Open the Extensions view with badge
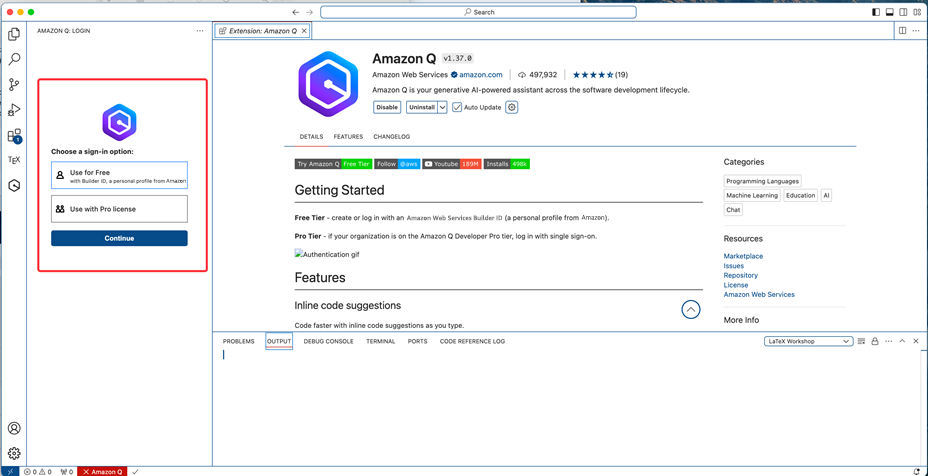This screenshot has width=928, height=476. tap(14, 136)
